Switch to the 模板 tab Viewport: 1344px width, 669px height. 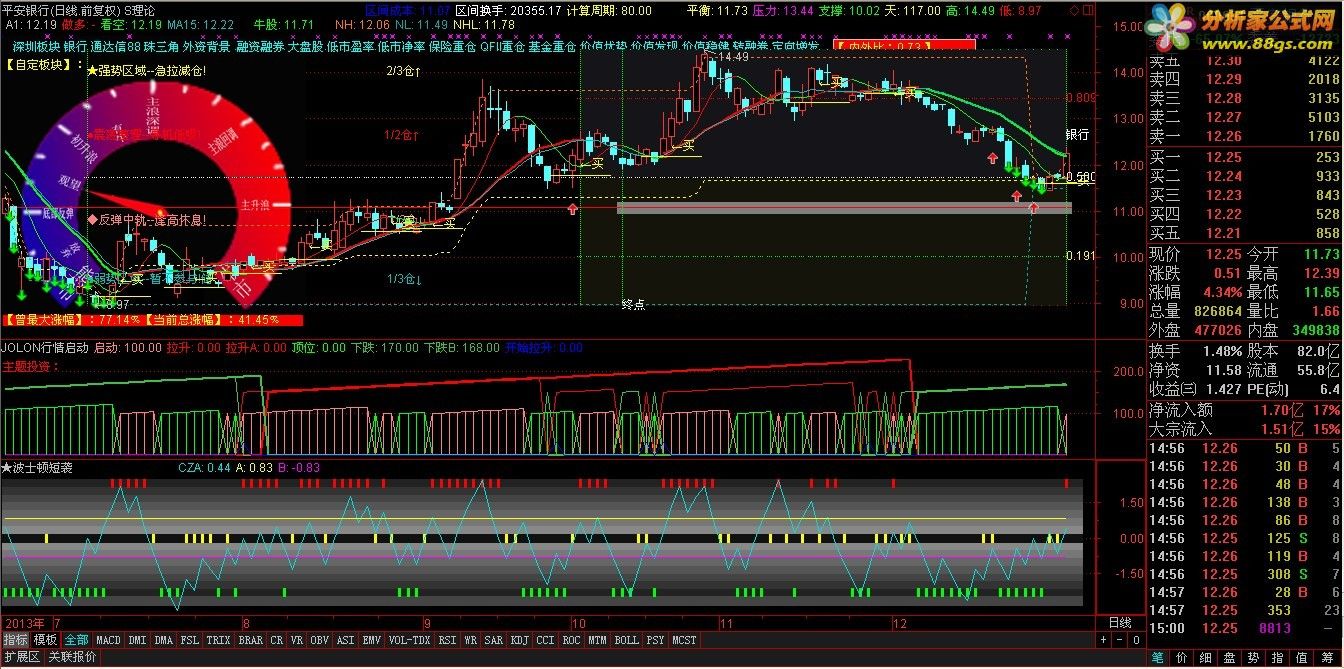(x=45, y=640)
